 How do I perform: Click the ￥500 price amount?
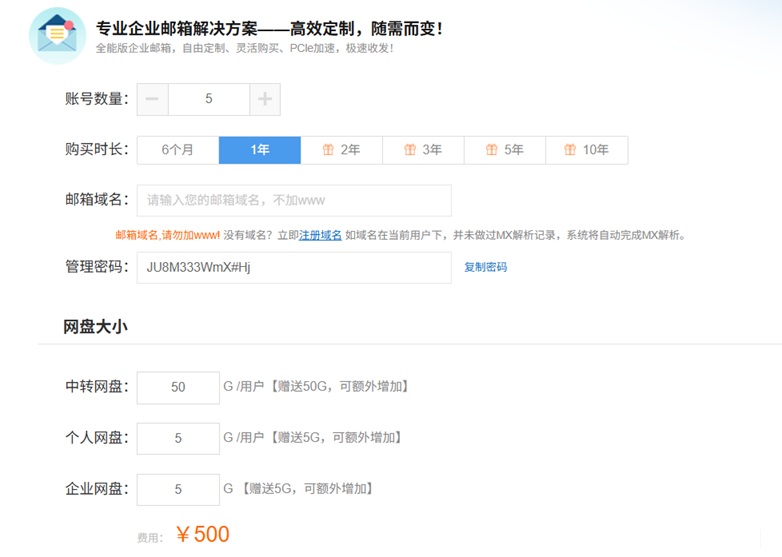pos(202,534)
